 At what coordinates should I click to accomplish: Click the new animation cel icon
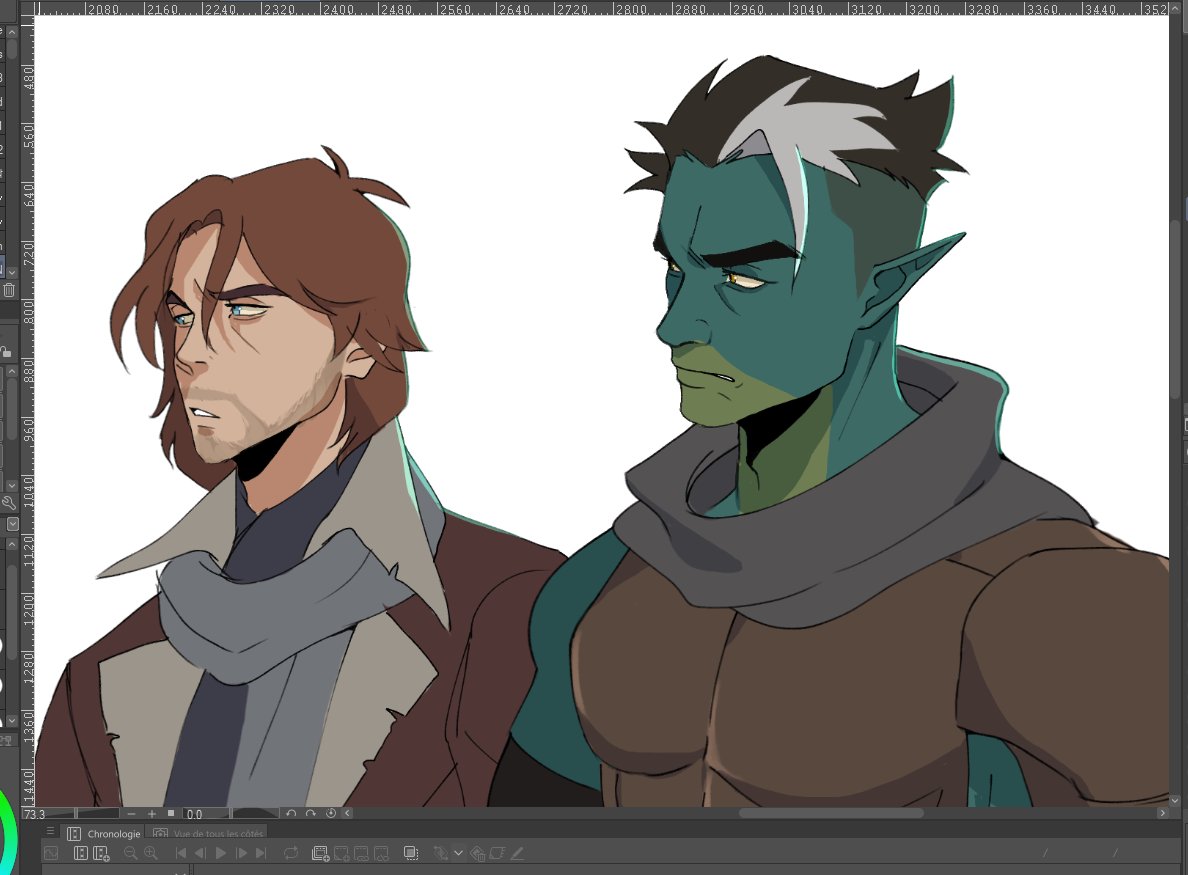(342, 854)
